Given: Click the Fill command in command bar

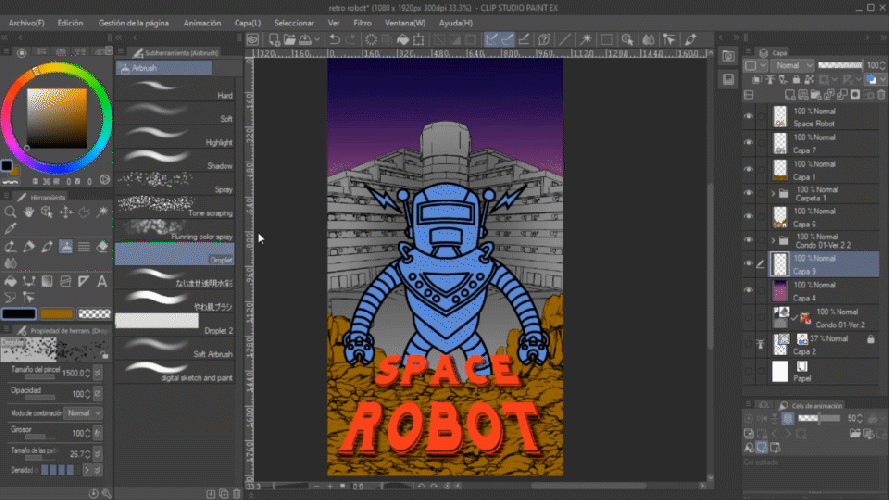Looking at the screenshot, I should tap(403, 40).
